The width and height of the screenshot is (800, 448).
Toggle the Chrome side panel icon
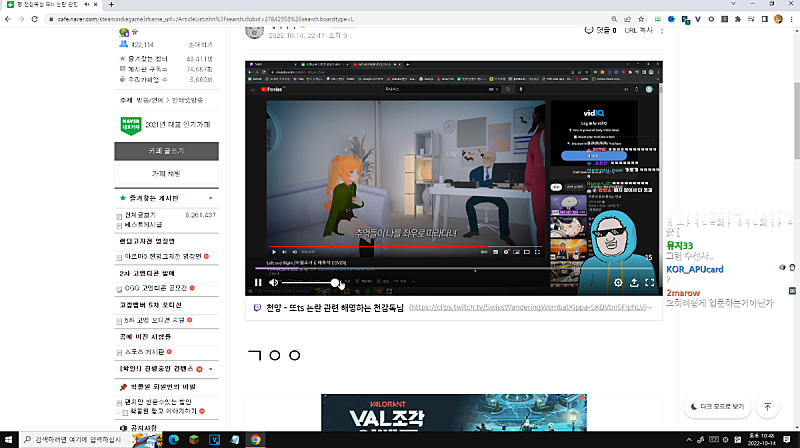click(x=764, y=19)
